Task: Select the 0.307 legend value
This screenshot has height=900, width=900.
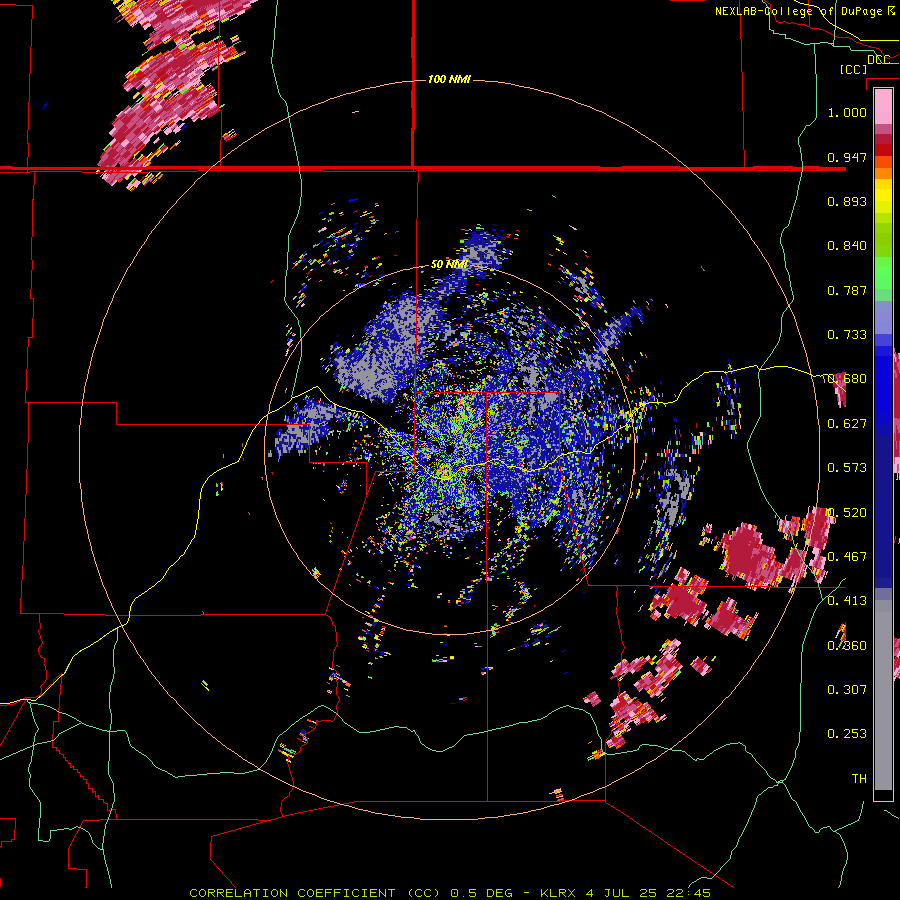Action: tap(847, 690)
